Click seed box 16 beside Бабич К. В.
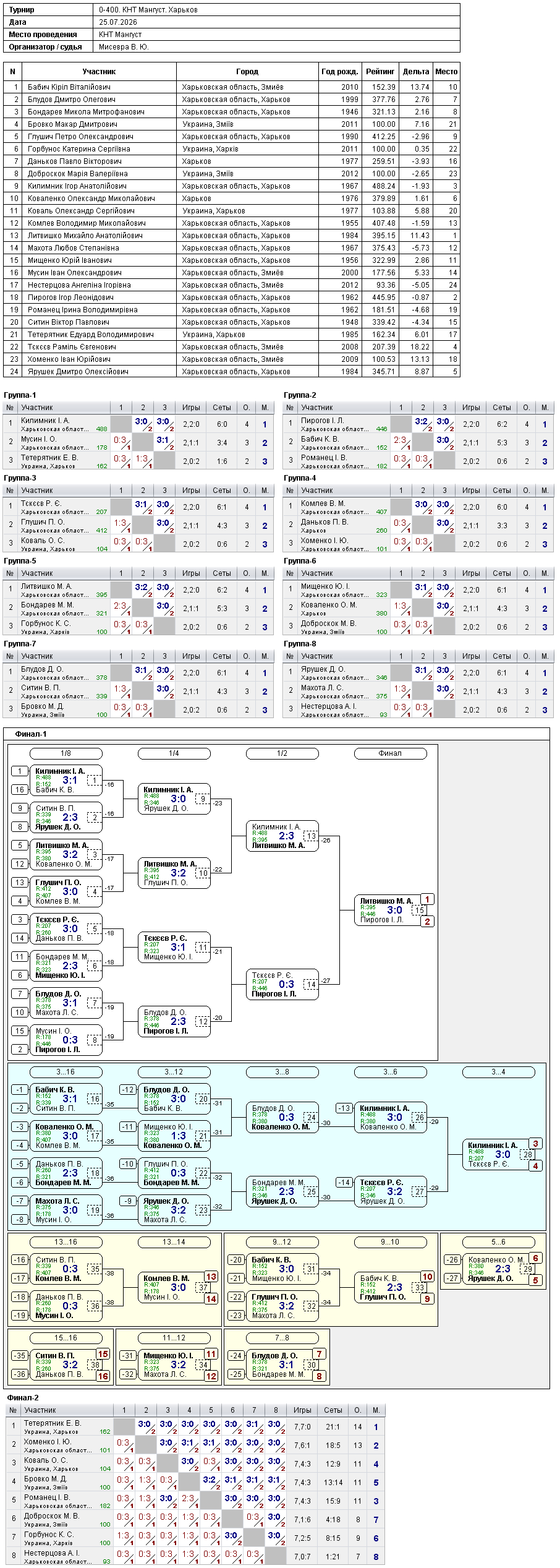Screen dimensions: 560x1568 (20, 790)
